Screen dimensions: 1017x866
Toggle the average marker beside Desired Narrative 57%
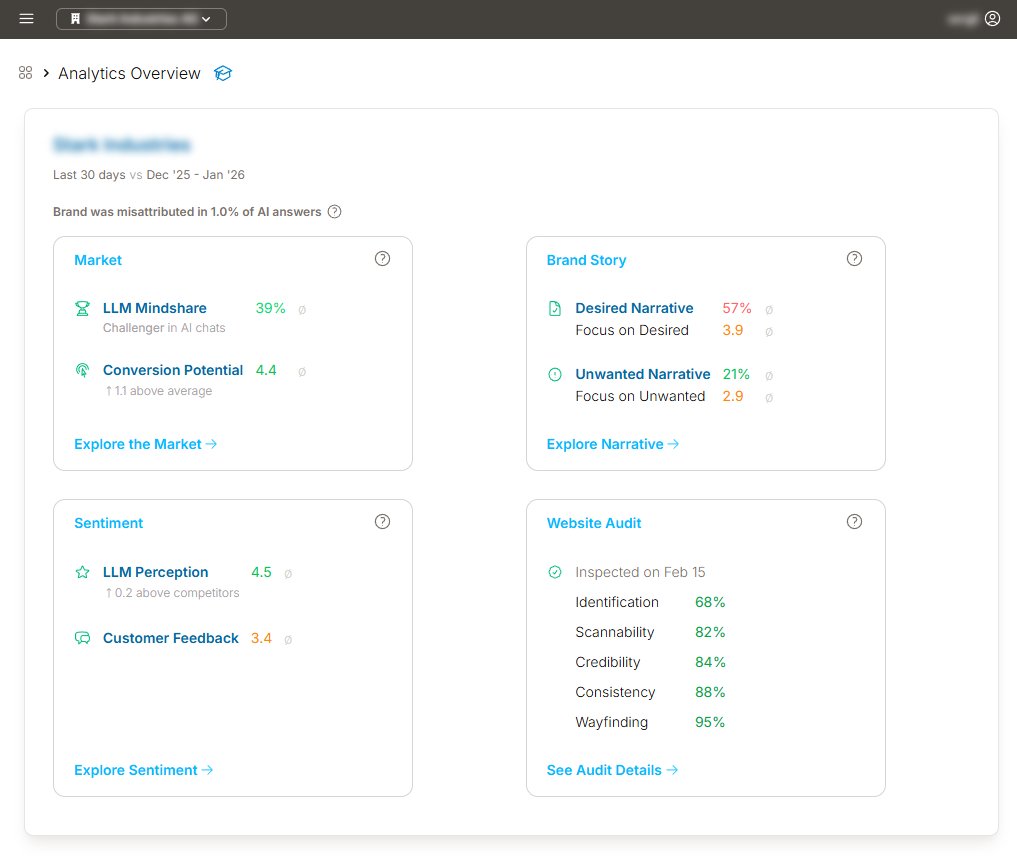[x=768, y=309]
